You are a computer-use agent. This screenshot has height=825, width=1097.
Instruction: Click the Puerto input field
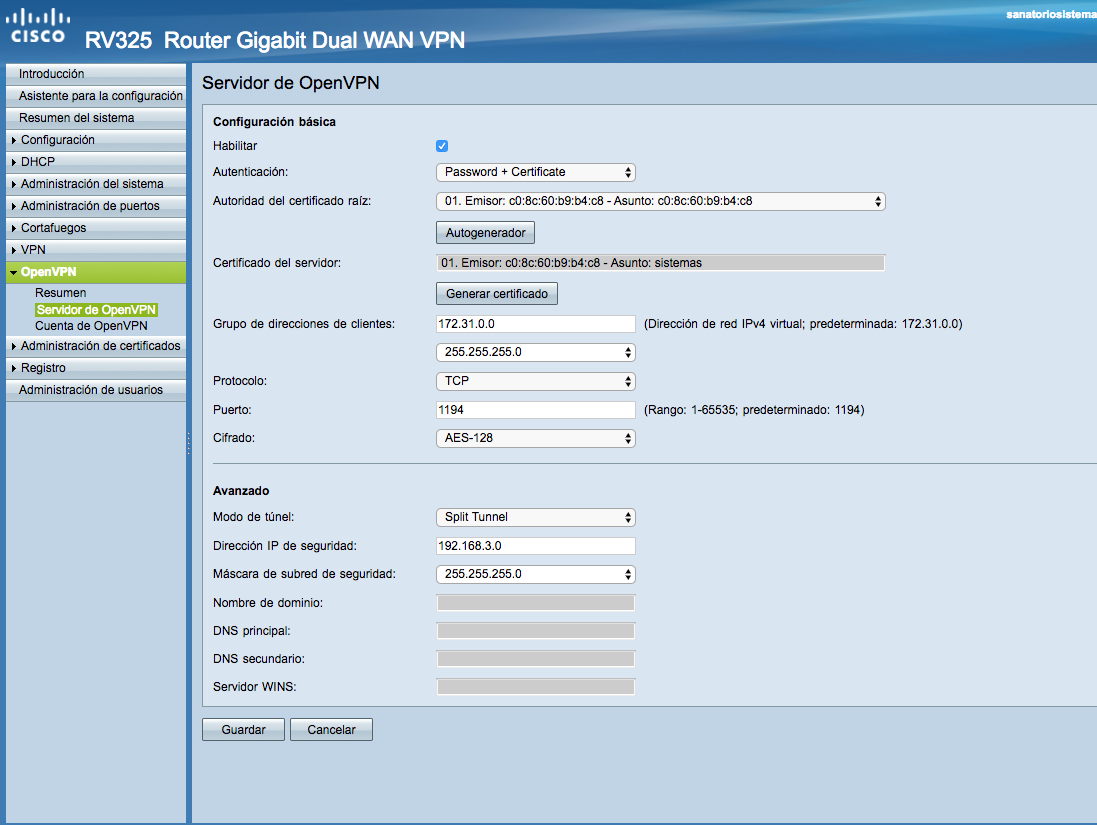tap(535, 410)
